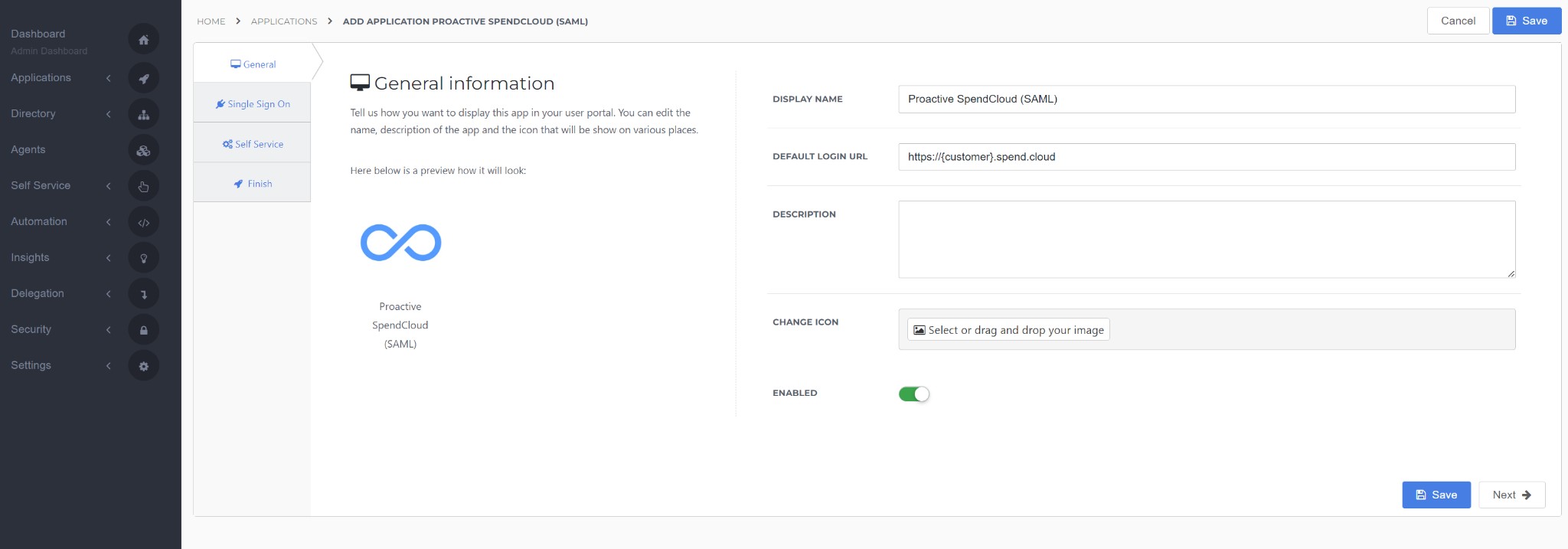Switch to the Self Service wizard tab

click(253, 144)
